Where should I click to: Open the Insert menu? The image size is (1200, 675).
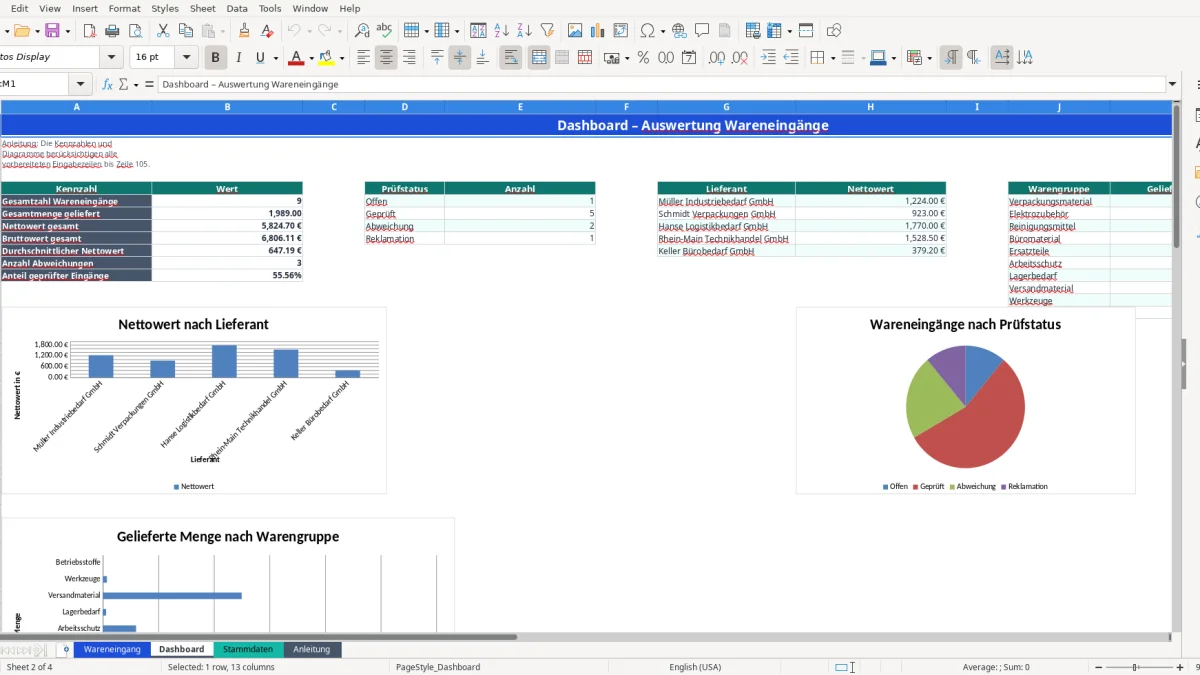tap(85, 8)
